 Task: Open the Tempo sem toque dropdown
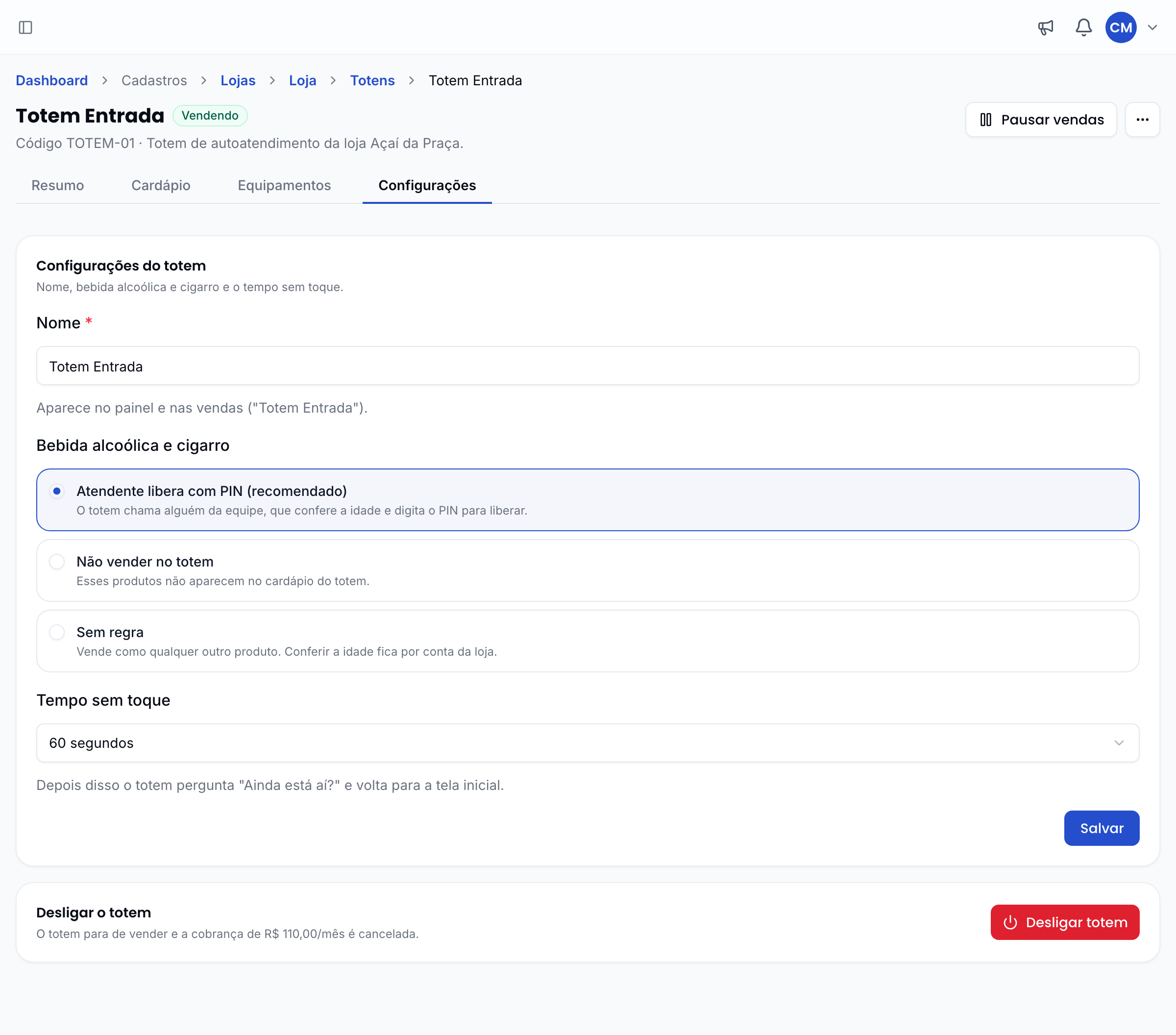point(588,743)
